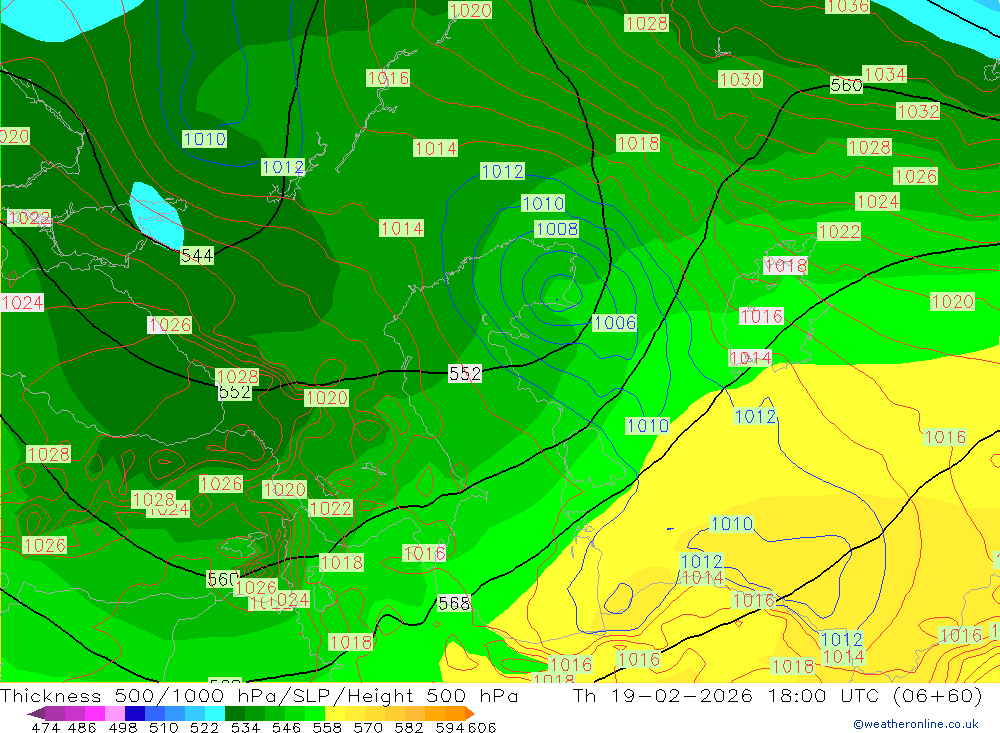
Task: Click the '18:00 UTC' time label
Action: pos(824,695)
